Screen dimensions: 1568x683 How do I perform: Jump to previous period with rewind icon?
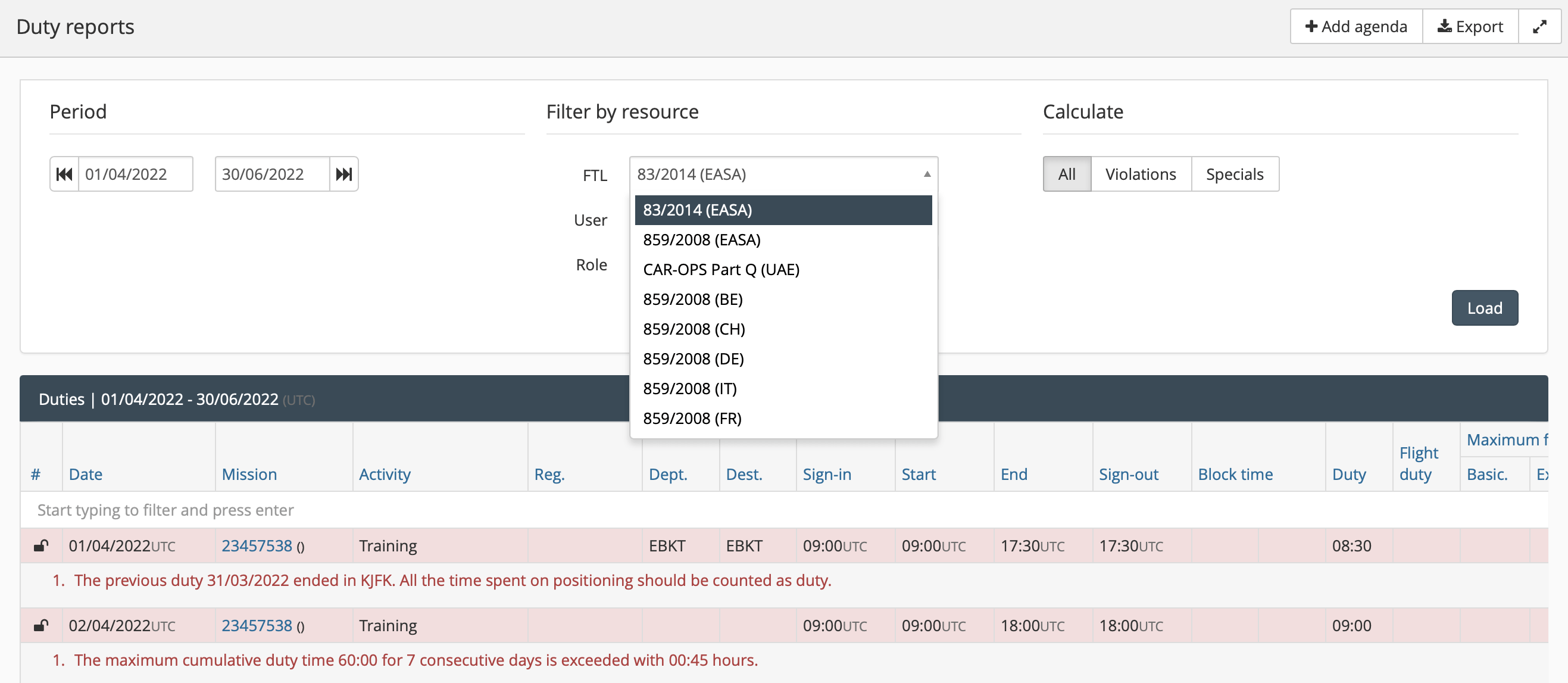click(64, 174)
